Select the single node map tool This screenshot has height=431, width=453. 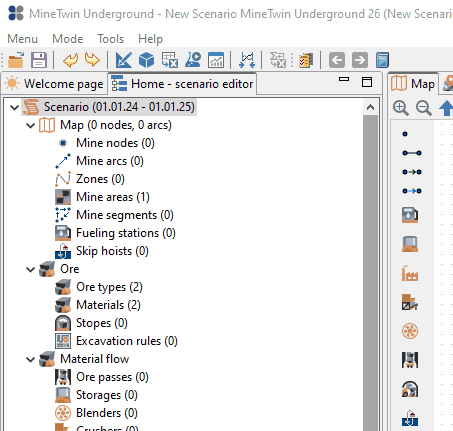(x=405, y=134)
